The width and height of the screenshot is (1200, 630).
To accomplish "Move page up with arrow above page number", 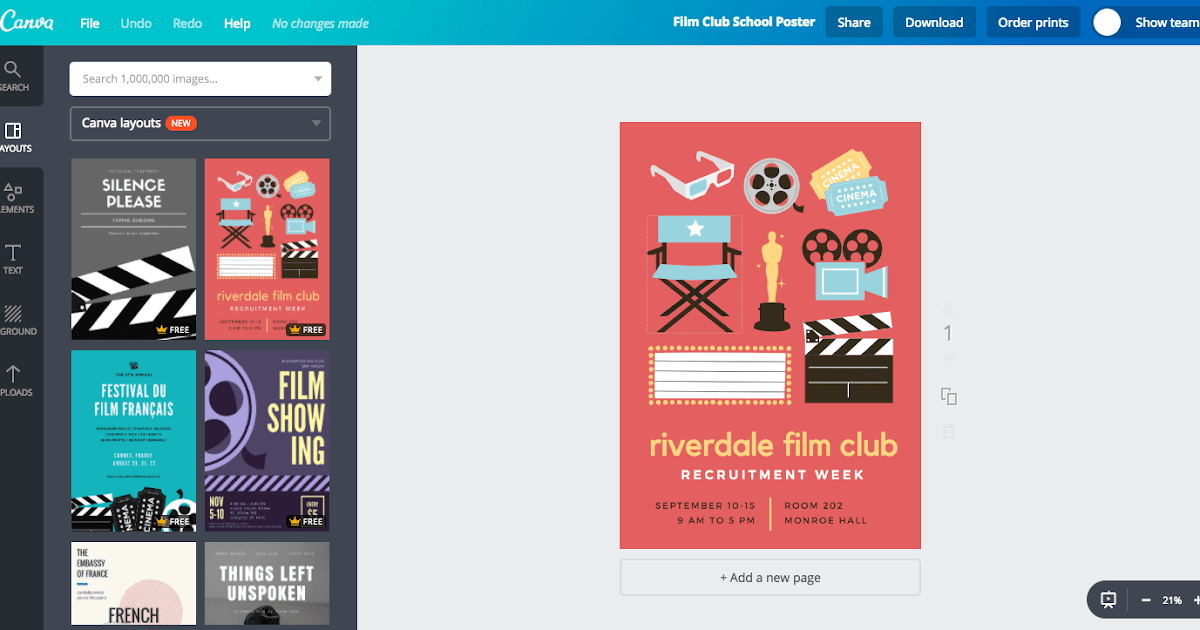I will point(949,309).
